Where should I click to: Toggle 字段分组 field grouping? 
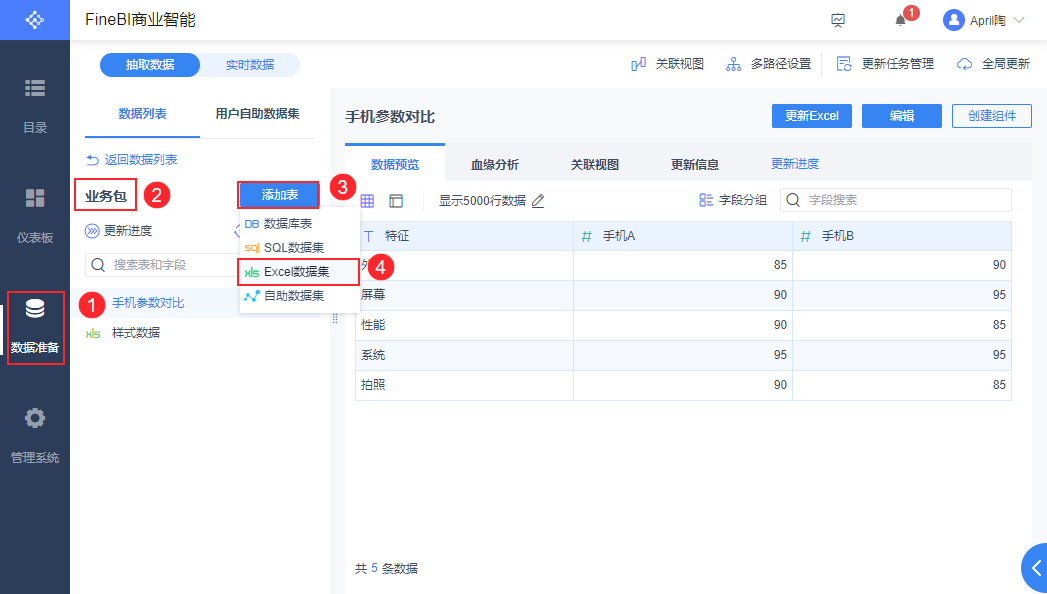tap(733, 200)
